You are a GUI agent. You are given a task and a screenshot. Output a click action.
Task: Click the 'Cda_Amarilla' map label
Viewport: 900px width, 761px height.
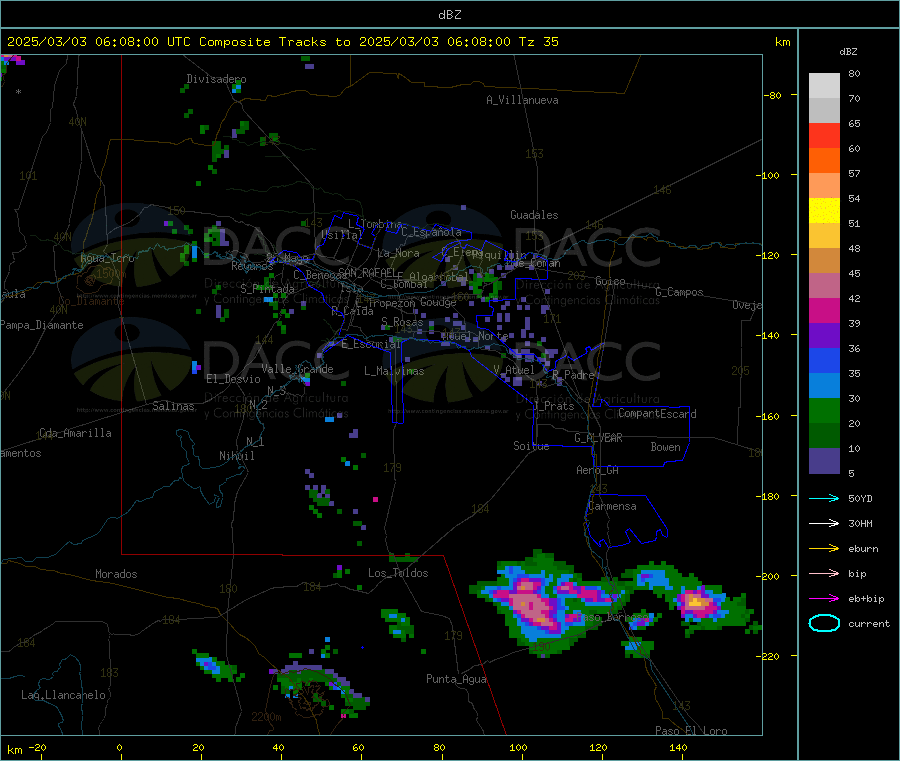point(75,433)
